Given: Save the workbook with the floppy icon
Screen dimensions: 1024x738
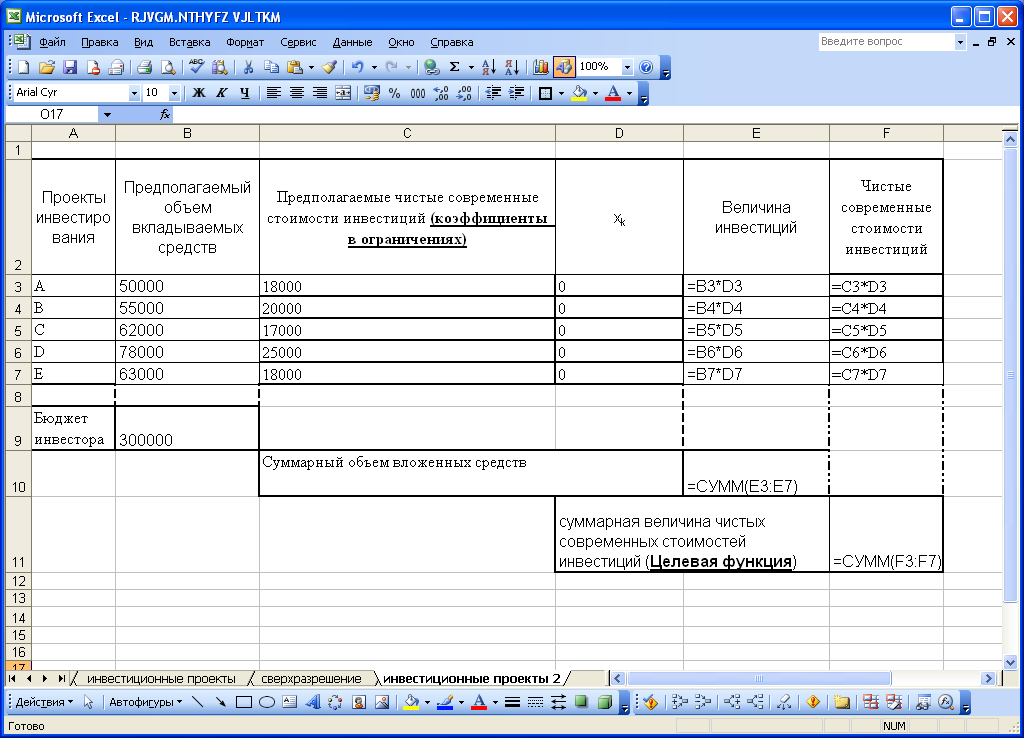Looking at the screenshot, I should pos(70,67).
